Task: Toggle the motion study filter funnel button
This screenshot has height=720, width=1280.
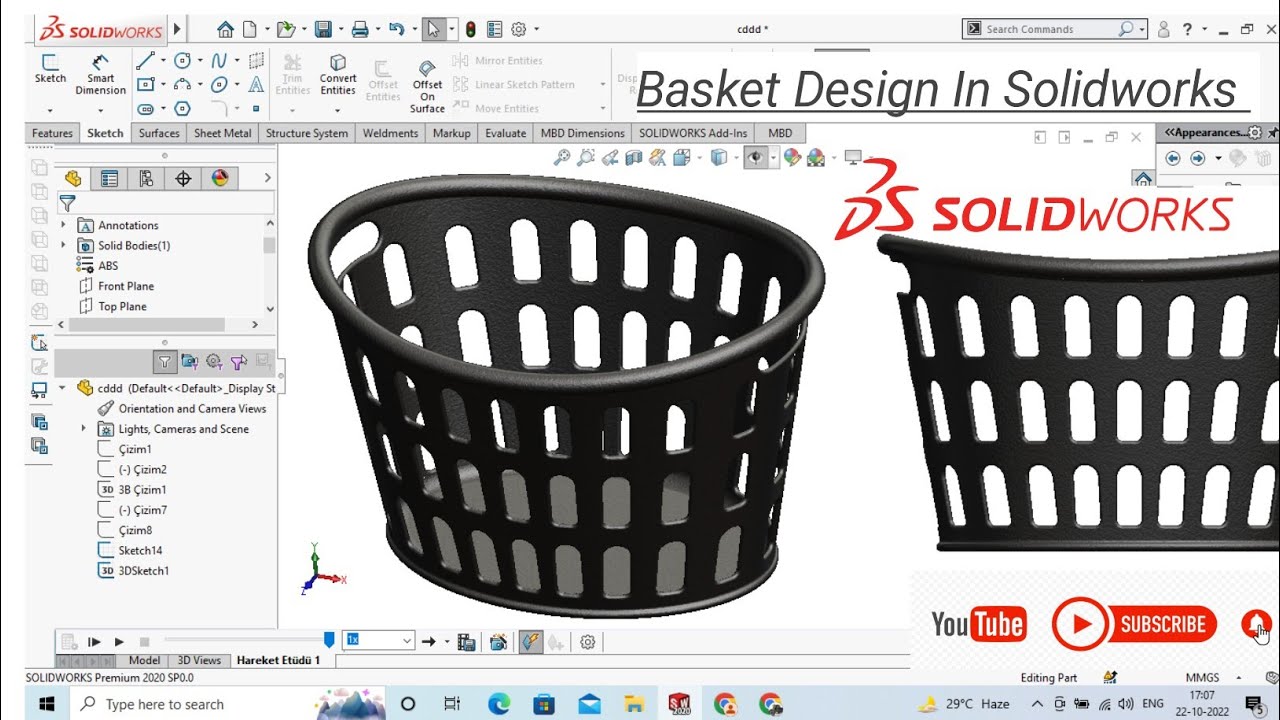Action: [165, 362]
